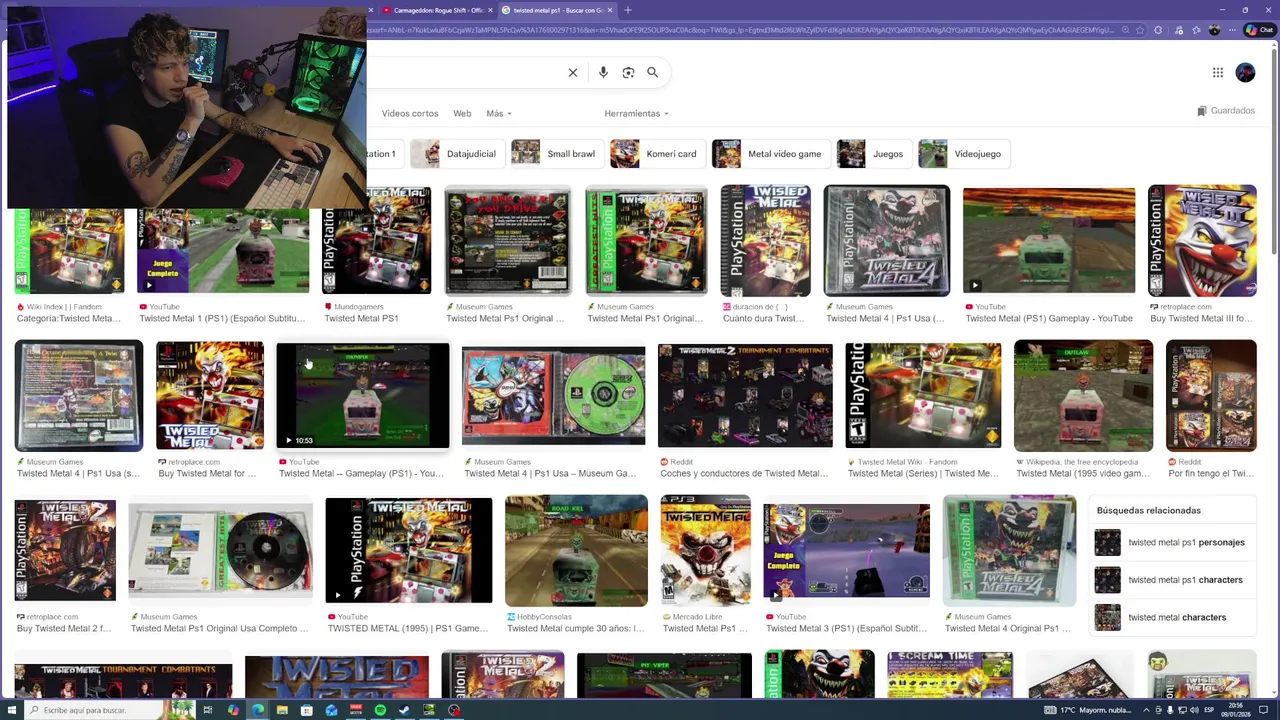This screenshot has width=1280, height=720.
Task: Open related search twisted metal ps1 characters
Action: pyautogui.click(x=1175, y=580)
